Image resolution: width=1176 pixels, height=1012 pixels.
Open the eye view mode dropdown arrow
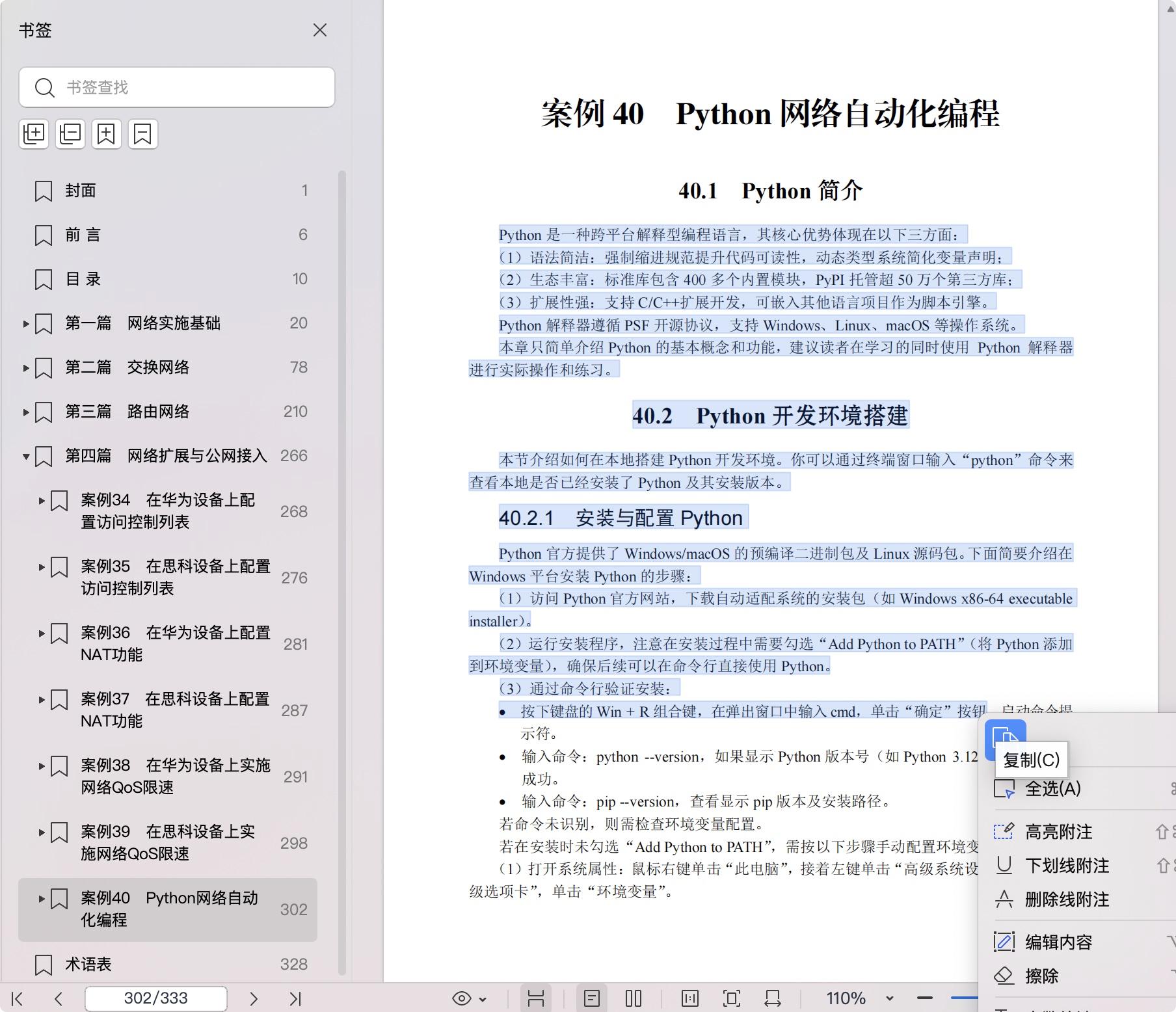pos(483,999)
